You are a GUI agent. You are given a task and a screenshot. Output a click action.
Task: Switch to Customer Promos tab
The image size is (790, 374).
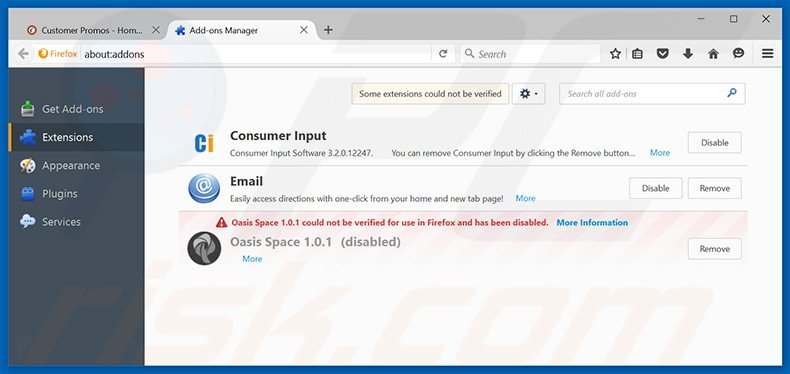(93, 30)
